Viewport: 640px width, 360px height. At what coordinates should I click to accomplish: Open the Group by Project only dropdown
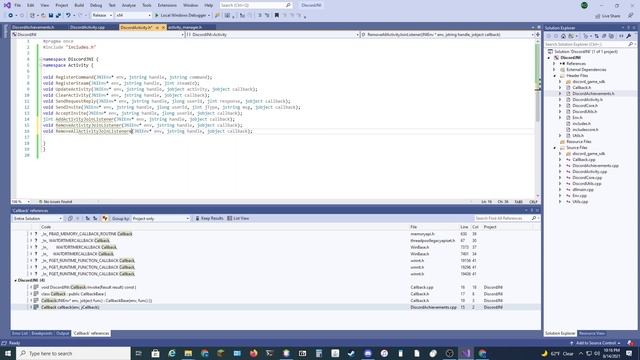pos(161,218)
